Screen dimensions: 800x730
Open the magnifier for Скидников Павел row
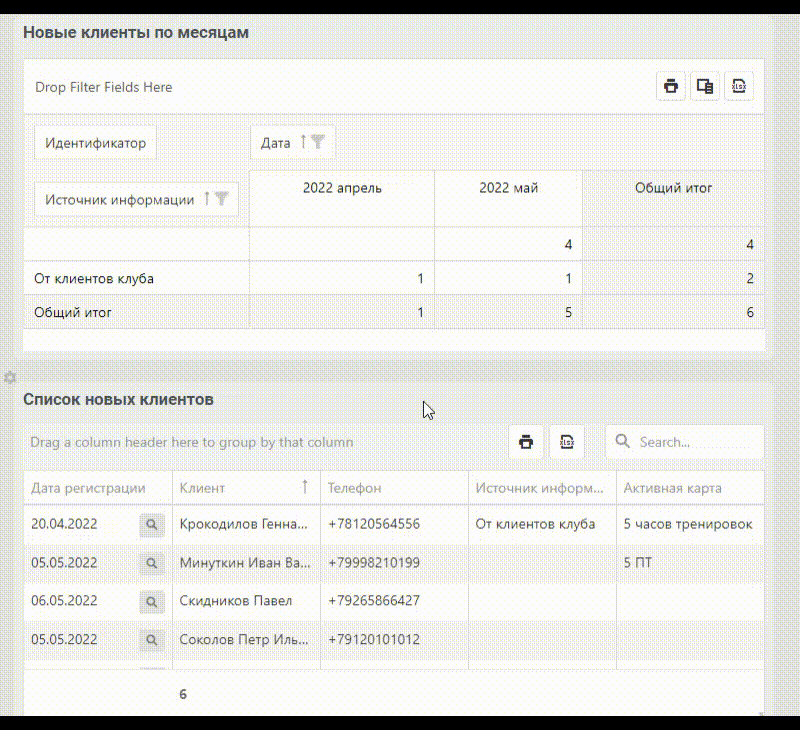click(x=152, y=602)
